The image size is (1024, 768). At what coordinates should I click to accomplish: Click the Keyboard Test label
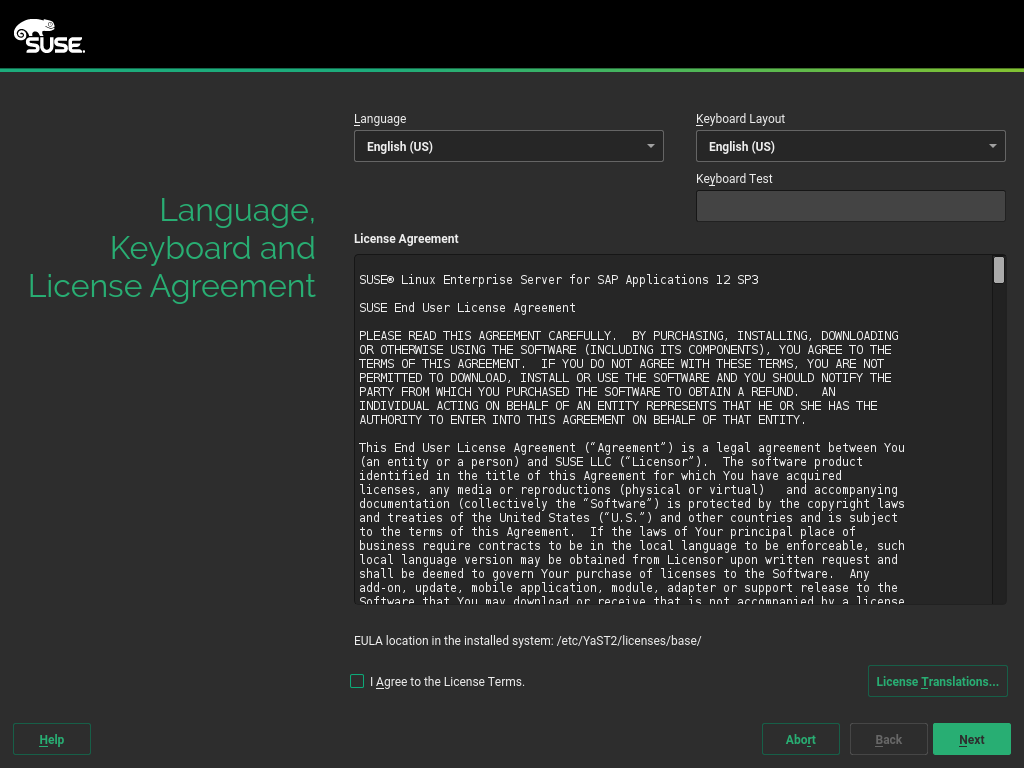pos(734,179)
